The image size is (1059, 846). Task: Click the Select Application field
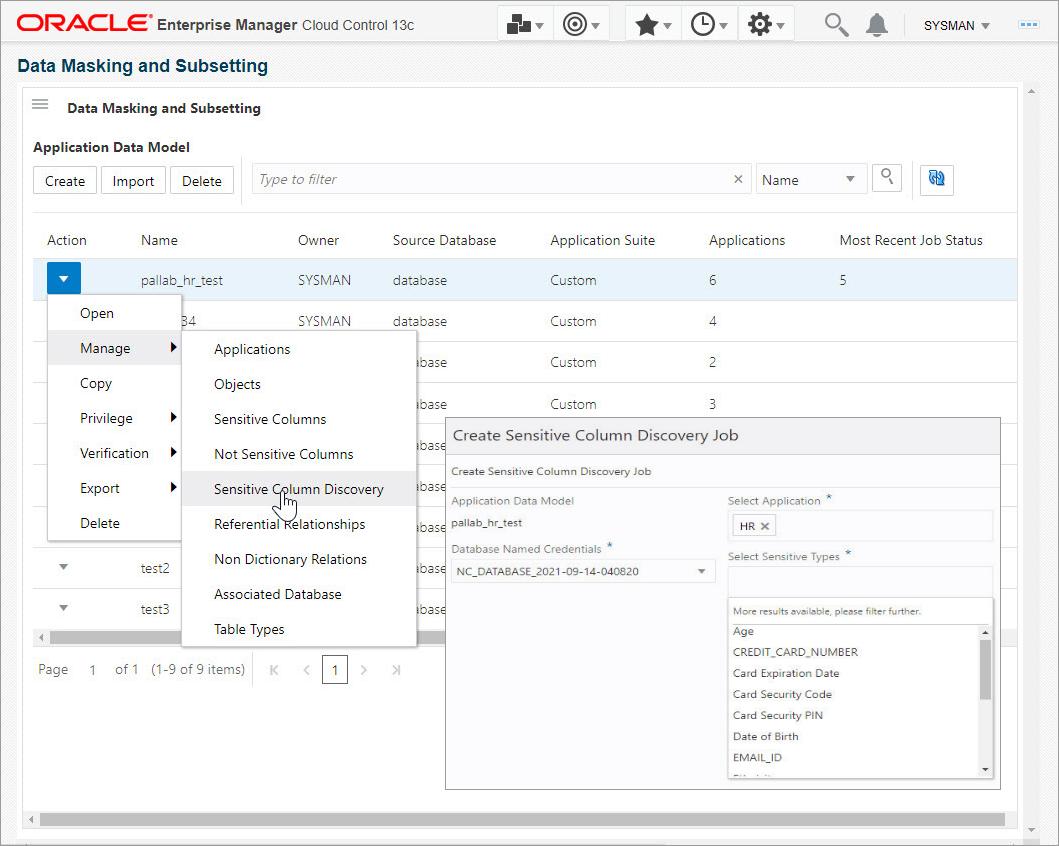(860, 525)
